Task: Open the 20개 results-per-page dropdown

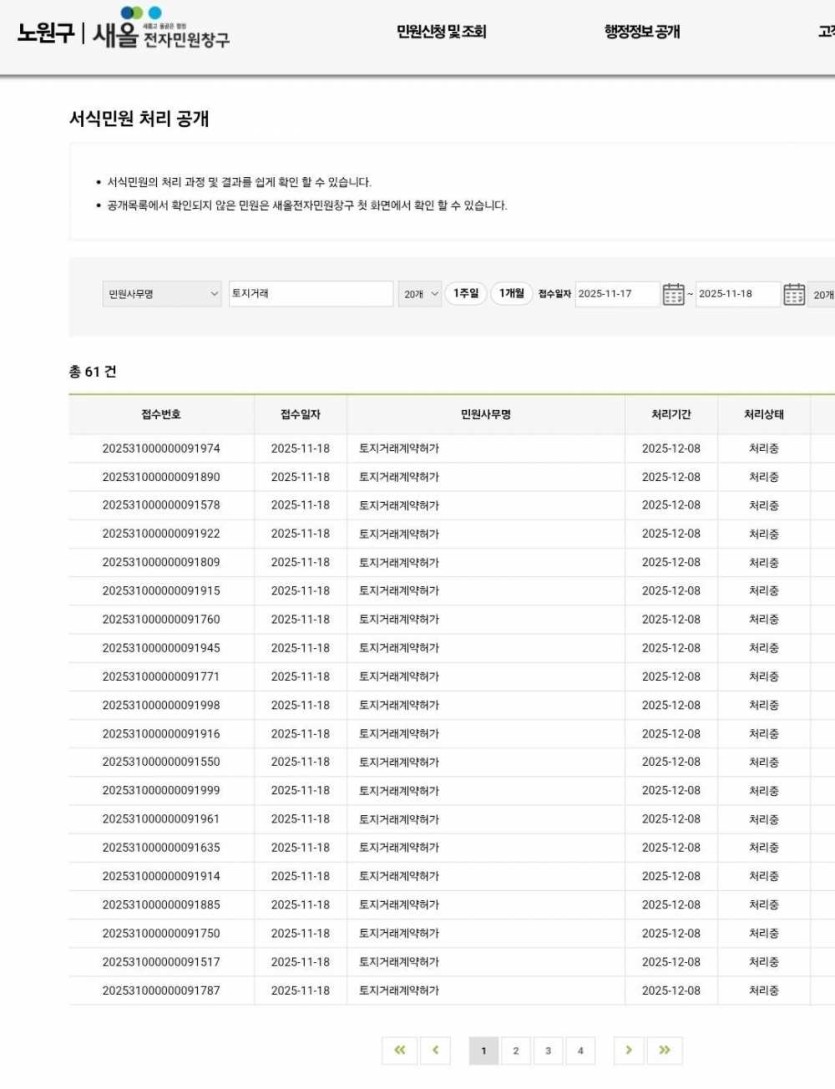Action: [420, 294]
